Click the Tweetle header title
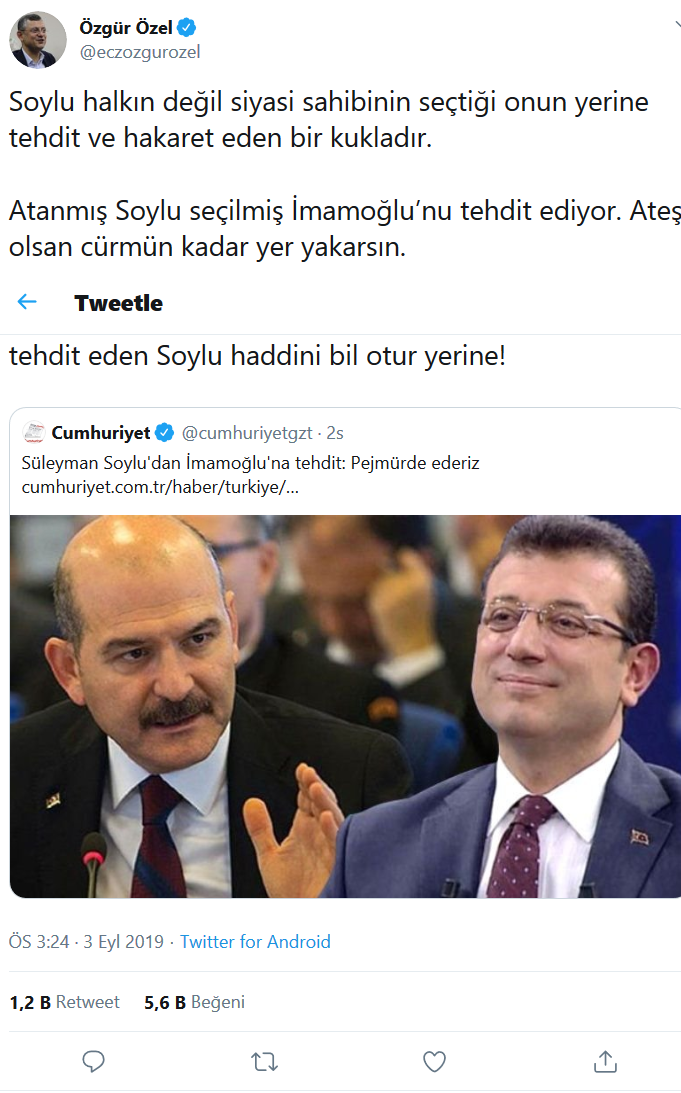This screenshot has width=681, height=1093. coord(118,303)
